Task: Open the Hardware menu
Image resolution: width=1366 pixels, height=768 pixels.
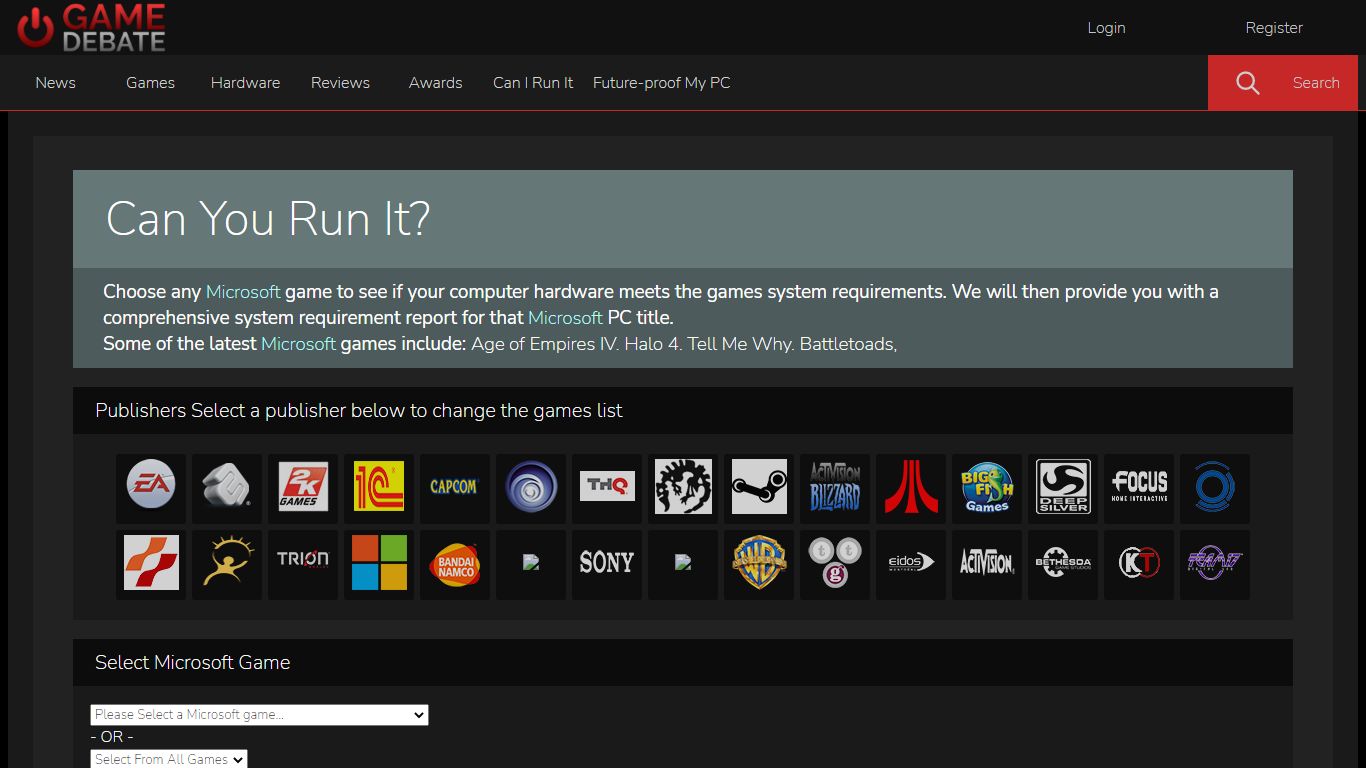Action: pyautogui.click(x=245, y=83)
